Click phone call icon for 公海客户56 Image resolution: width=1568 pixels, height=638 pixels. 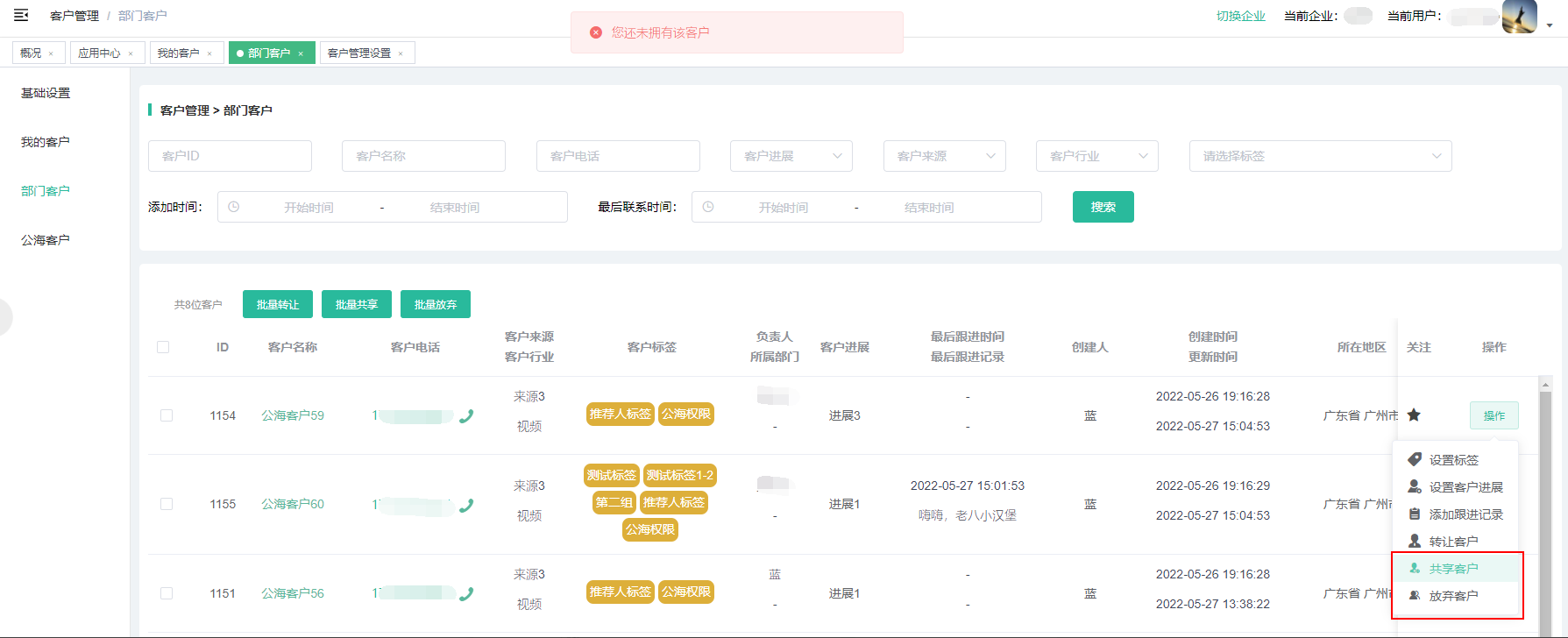466,594
